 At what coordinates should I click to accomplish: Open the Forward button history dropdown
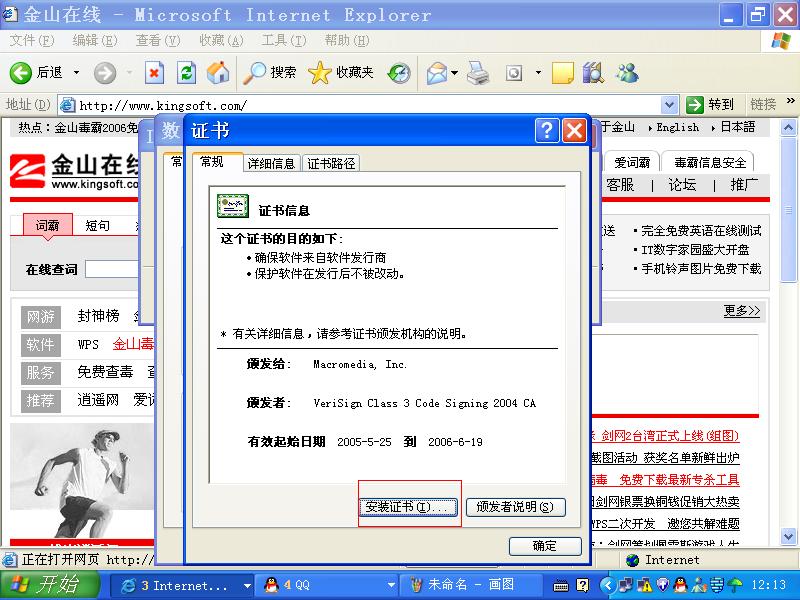129,73
